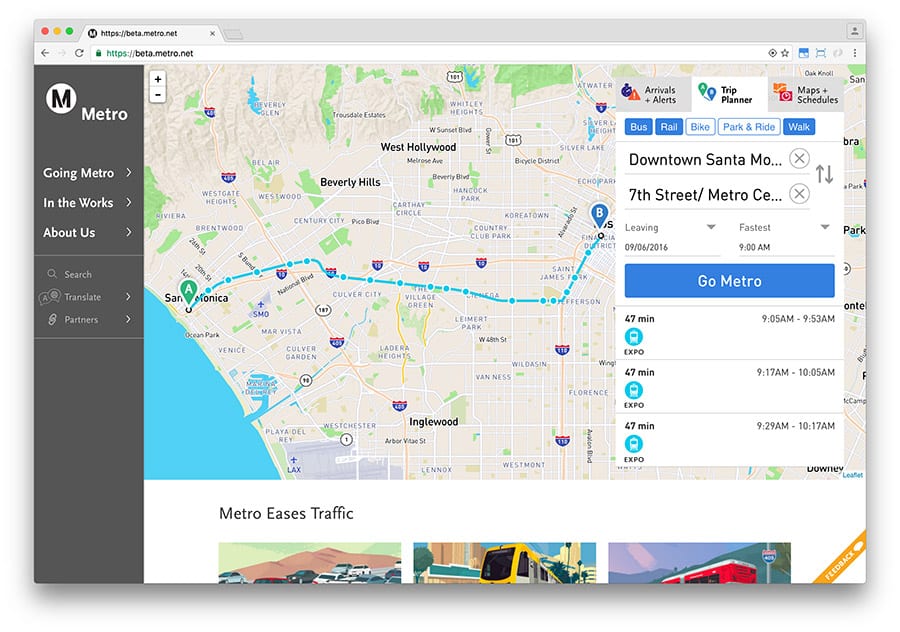Click the Metro Eases Traffic heading
This screenshot has width=900, height=632.
click(x=286, y=513)
